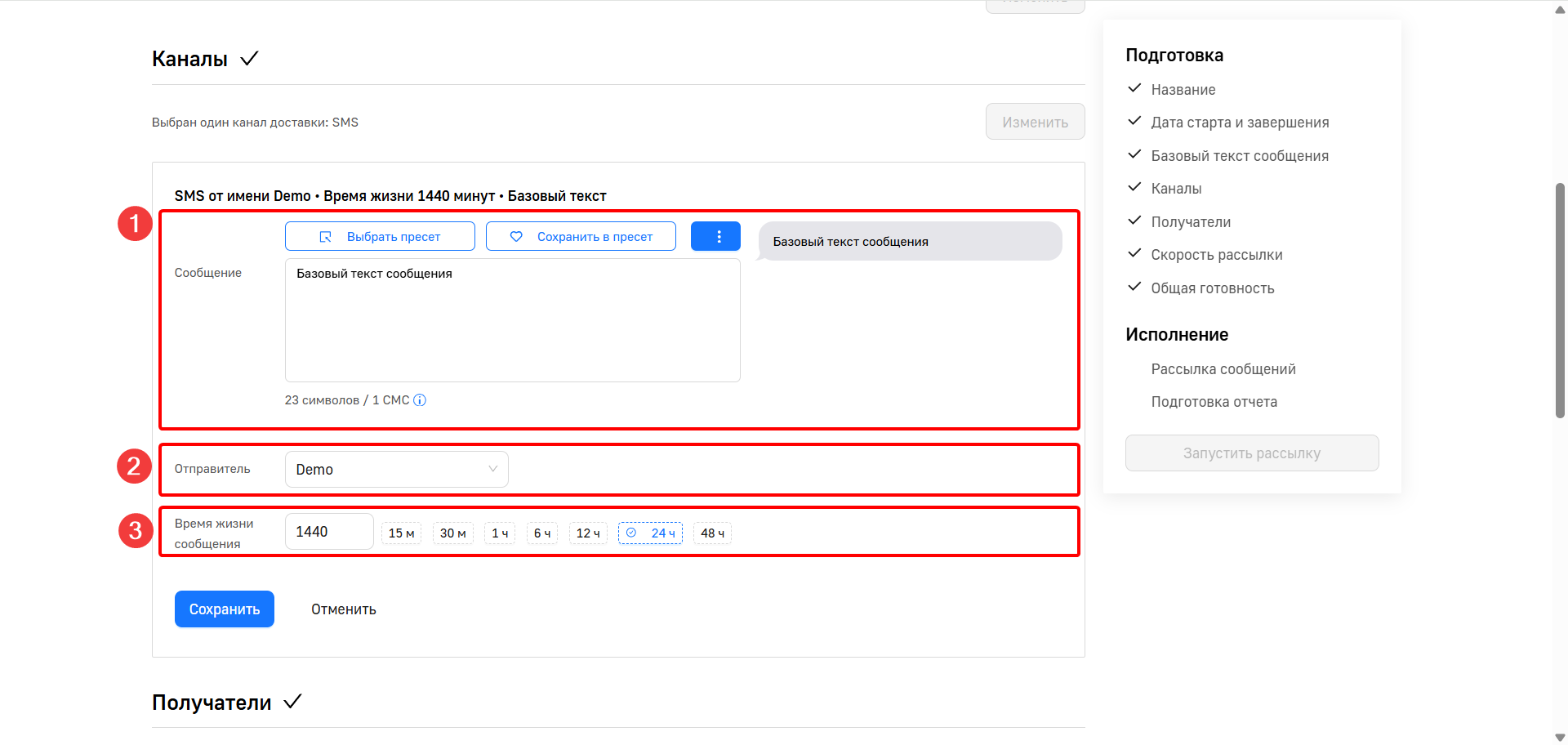This screenshot has height=745, width=1568.
Task: Select the 48 ч lifetime option
Action: click(x=712, y=533)
